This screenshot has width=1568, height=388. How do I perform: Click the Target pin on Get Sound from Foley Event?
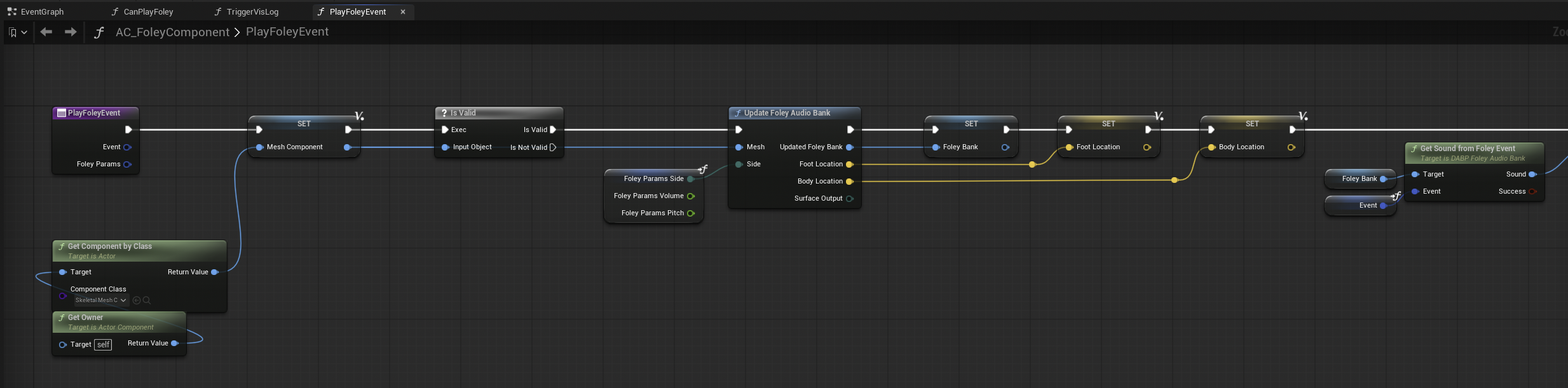pos(1415,174)
